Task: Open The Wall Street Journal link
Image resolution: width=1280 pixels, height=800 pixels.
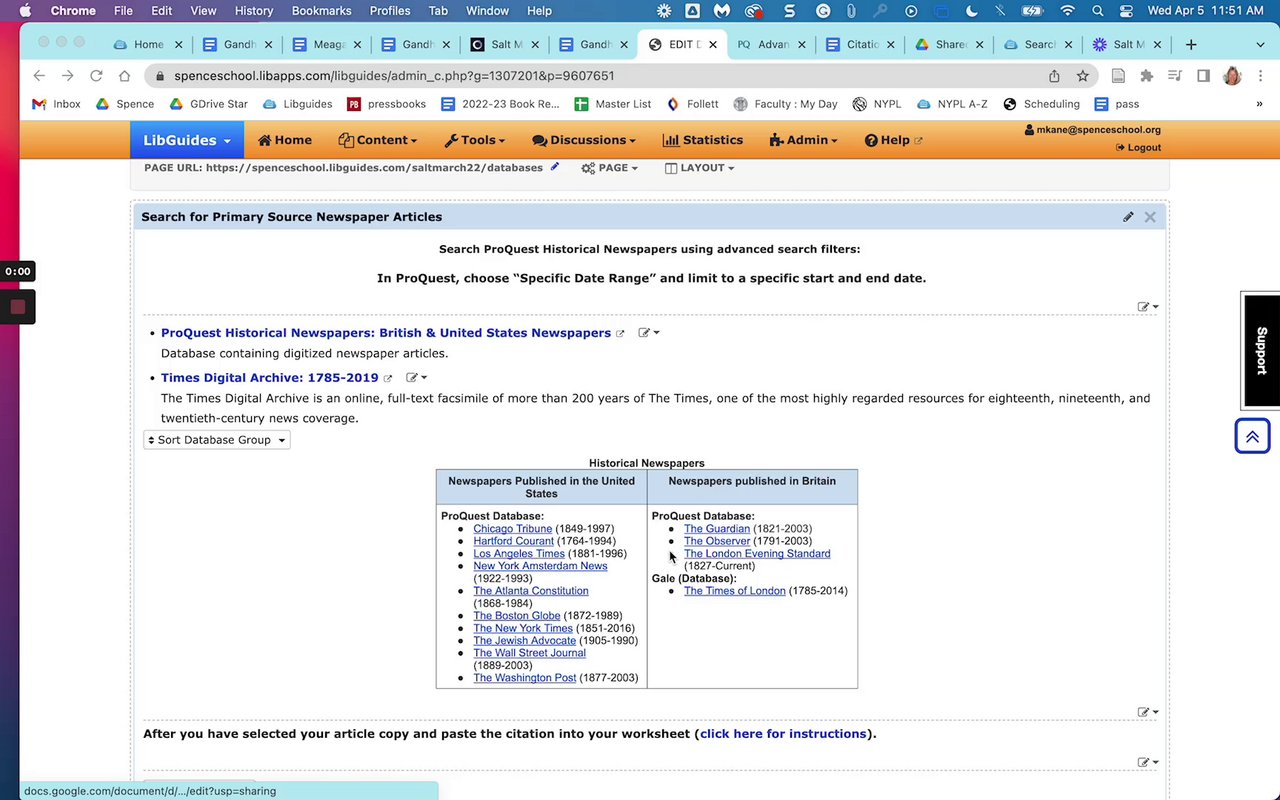Action: (530, 653)
